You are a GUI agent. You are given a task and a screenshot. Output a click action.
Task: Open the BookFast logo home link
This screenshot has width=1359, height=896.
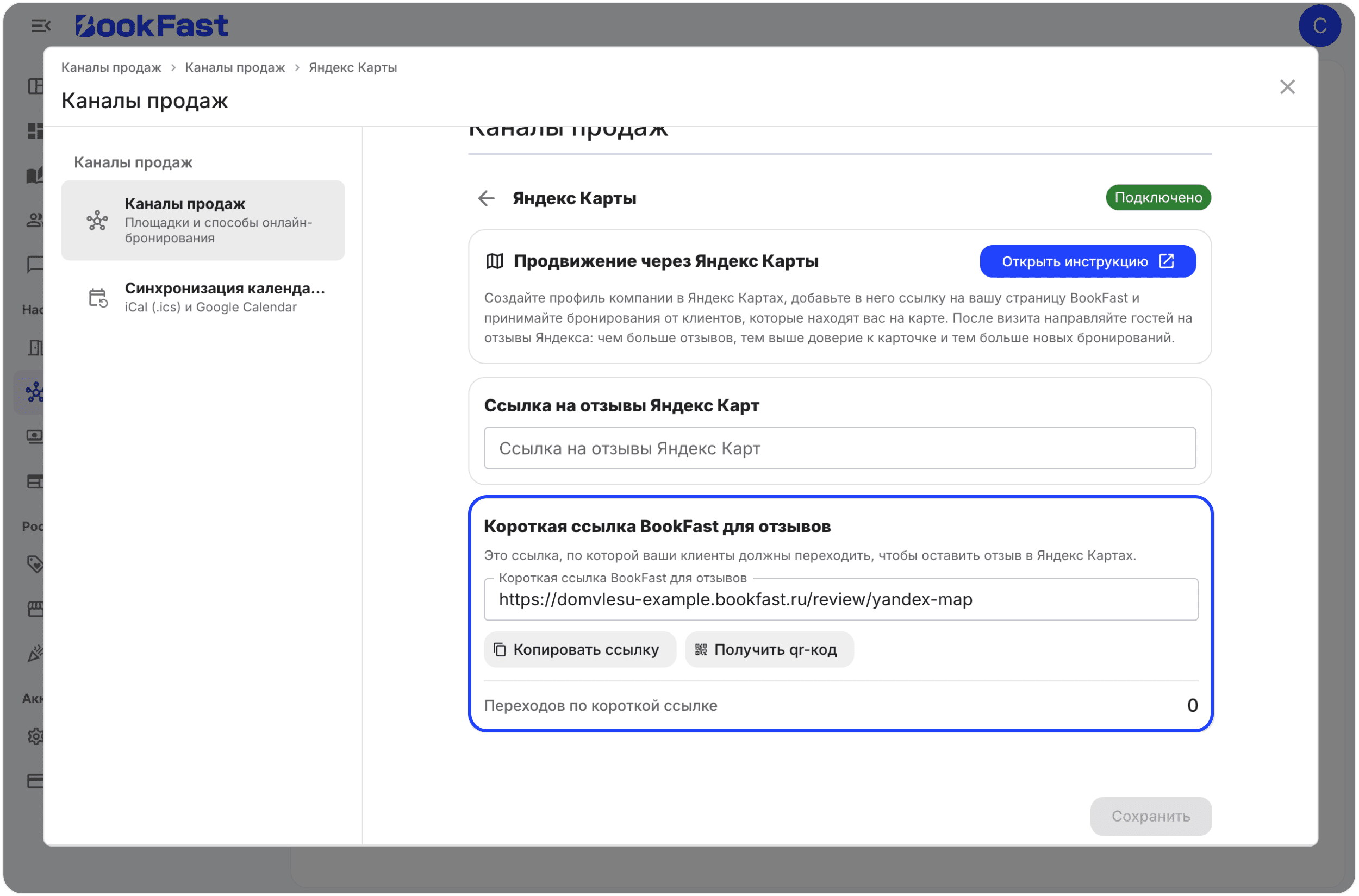click(152, 26)
